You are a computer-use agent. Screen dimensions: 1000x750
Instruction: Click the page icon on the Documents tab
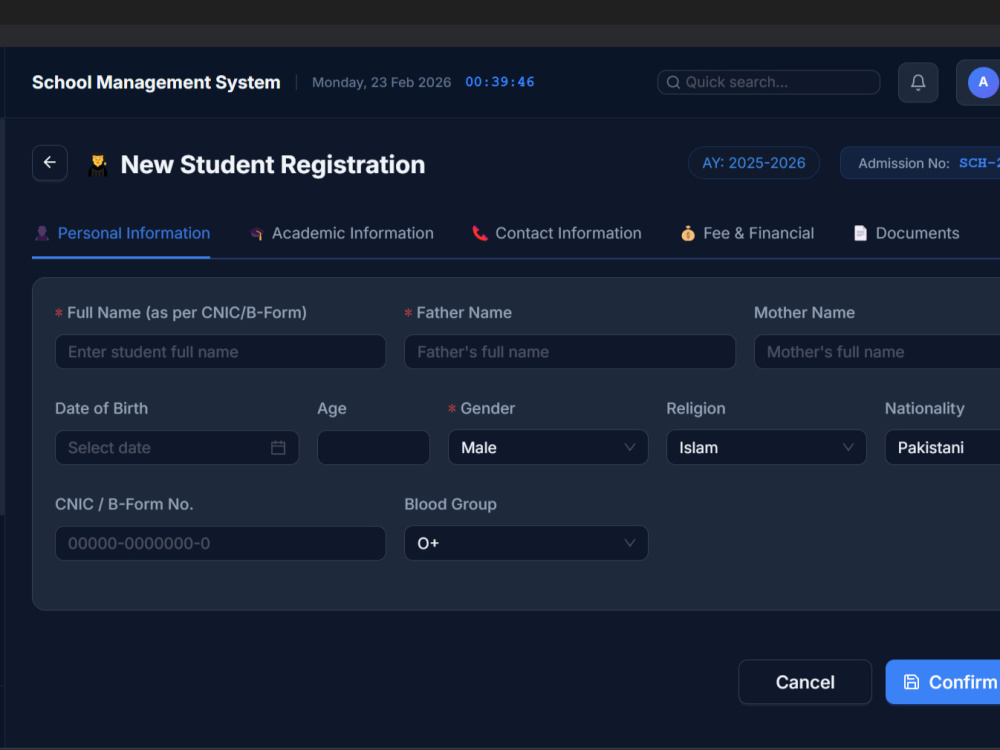pos(860,233)
